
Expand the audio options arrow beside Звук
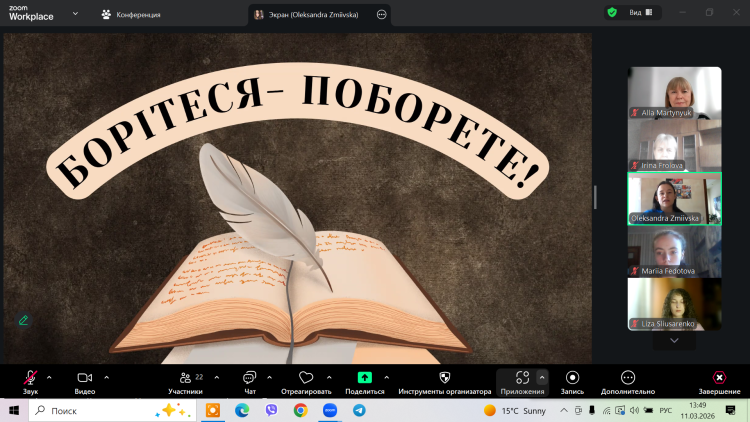tap(49, 378)
